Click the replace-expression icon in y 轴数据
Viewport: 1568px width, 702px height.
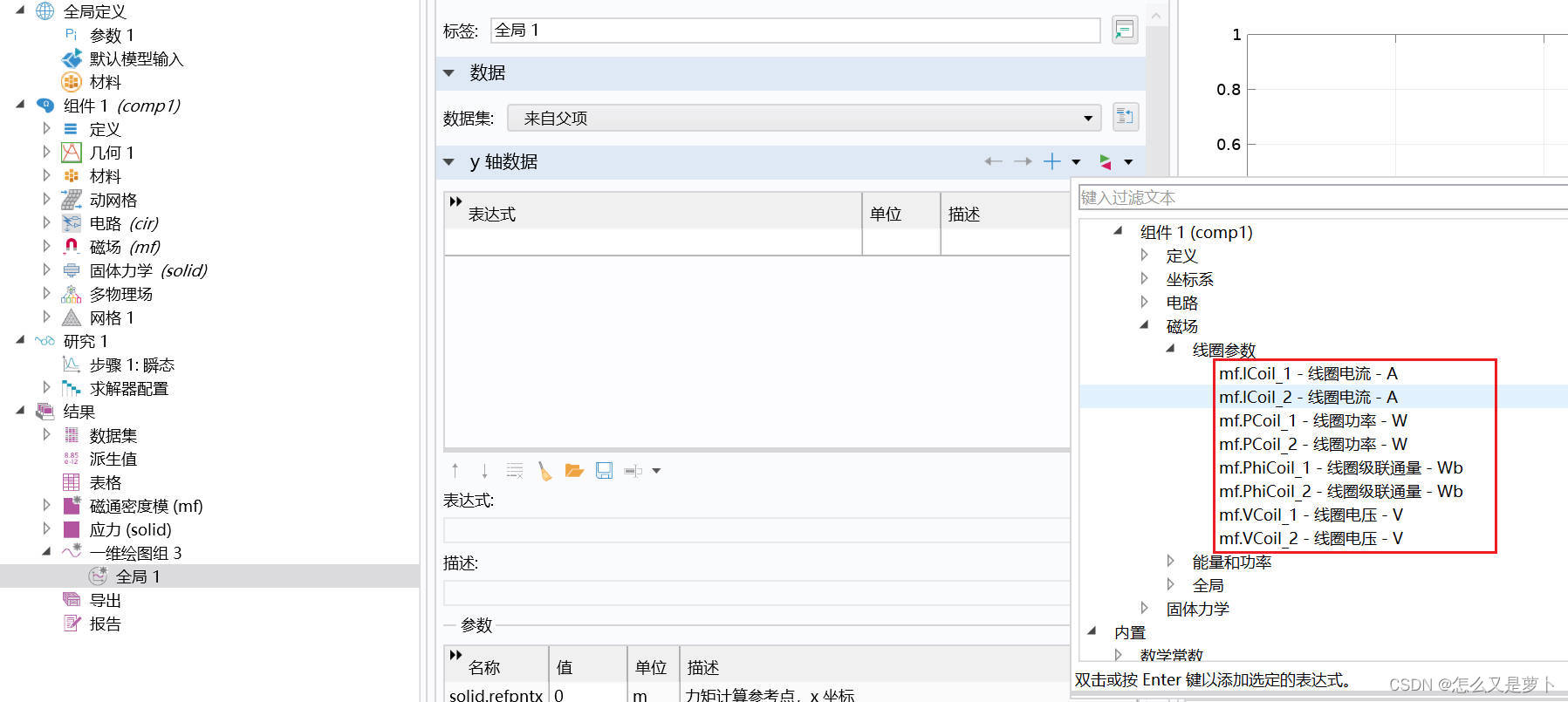click(1106, 161)
